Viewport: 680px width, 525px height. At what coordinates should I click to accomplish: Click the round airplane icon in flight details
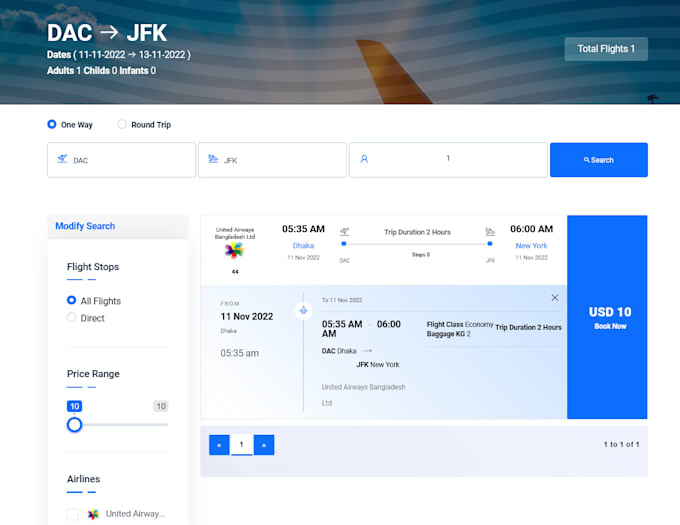[303, 310]
